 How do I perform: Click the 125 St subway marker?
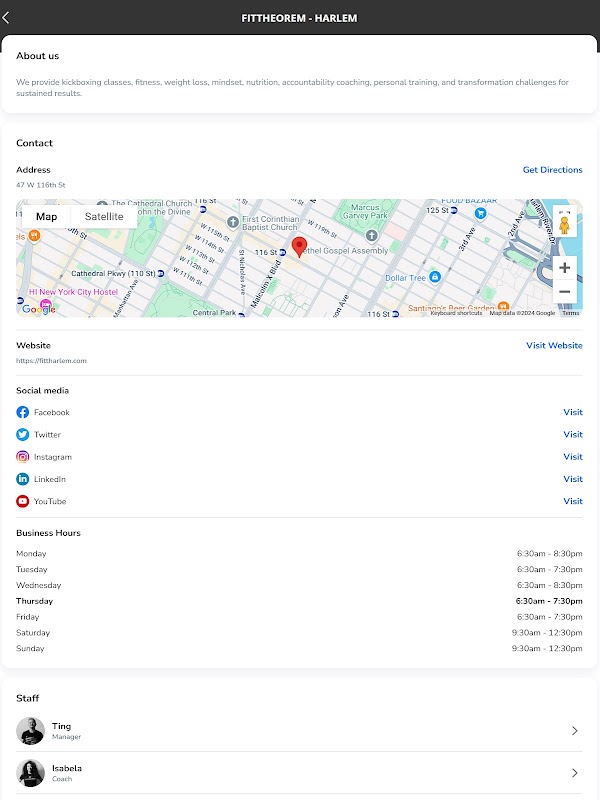point(454,210)
